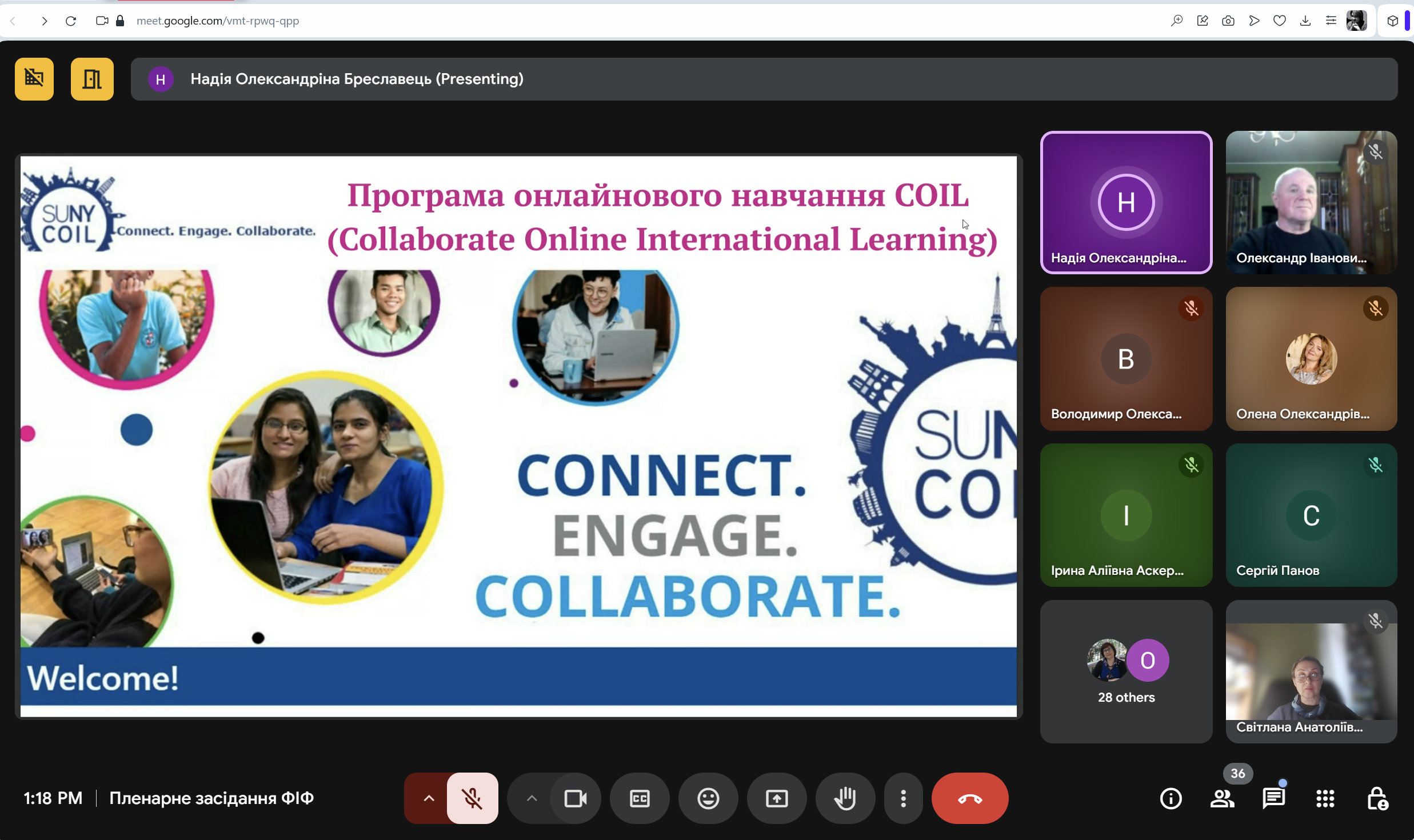Image resolution: width=1414 pixels, height=840 pixels.
Task: Open meeting details info icon
Action: [1171, 798]
